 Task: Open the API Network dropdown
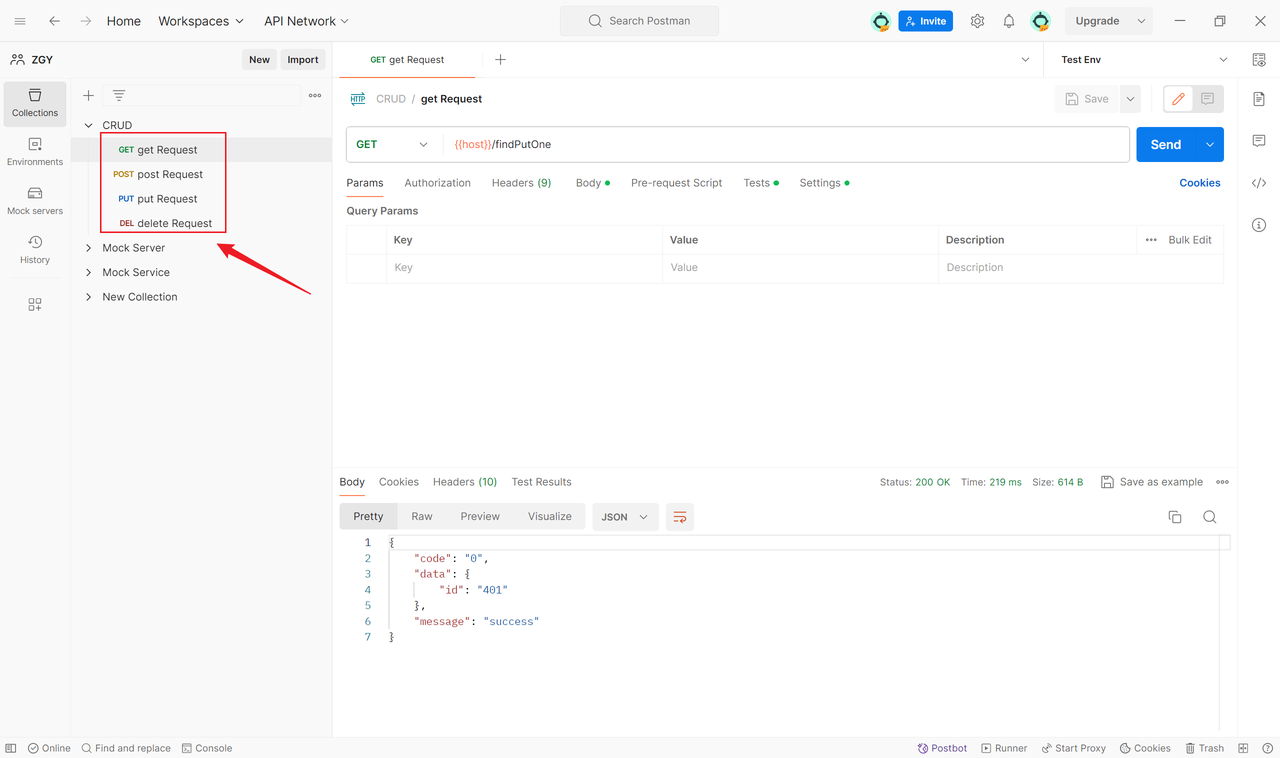click(x=307, y=21)
